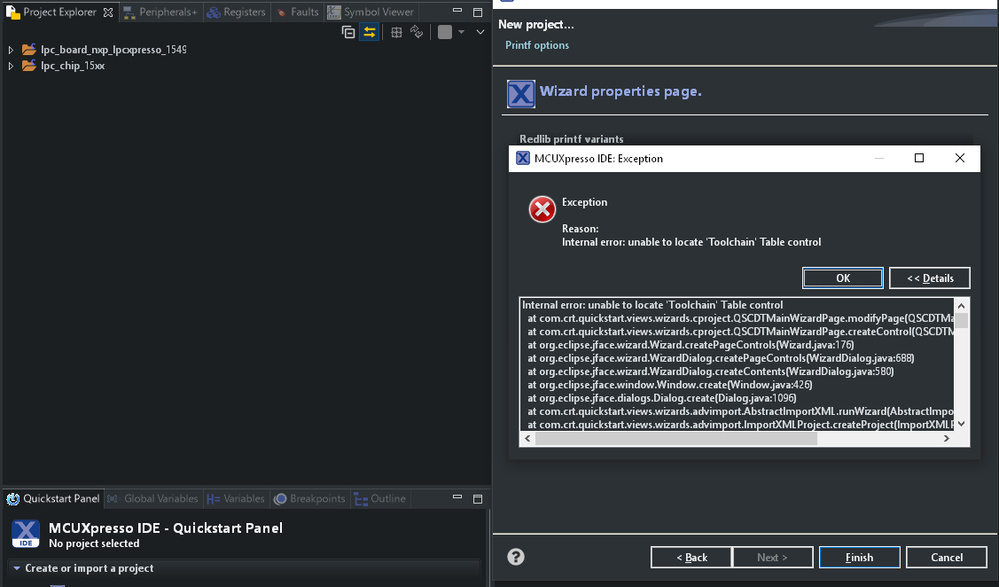Minimize the Project Explorer panel
Viewport: 999px width, 587px height.
(457, 11)
